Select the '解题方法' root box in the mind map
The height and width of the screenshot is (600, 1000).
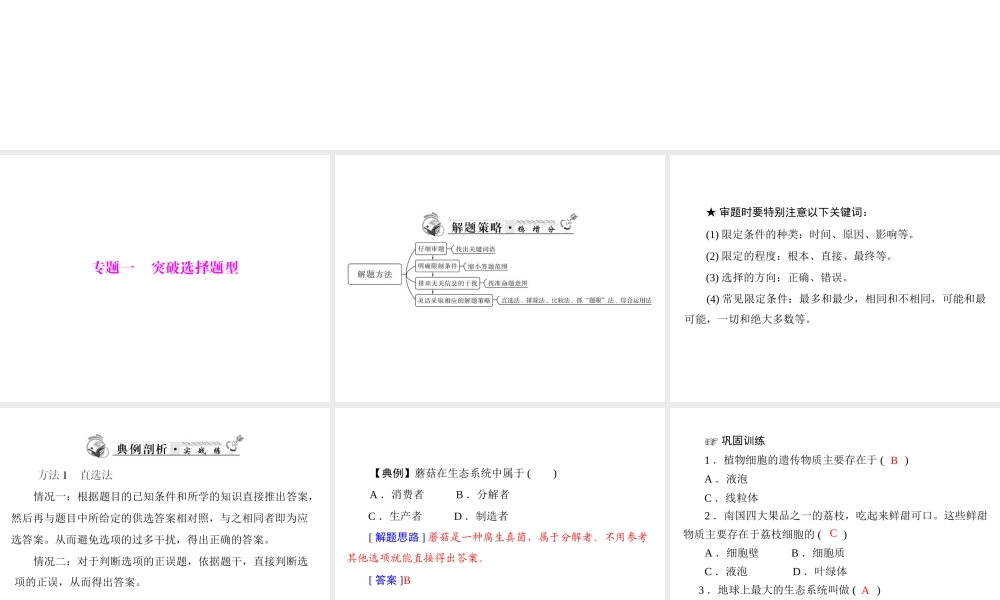tap(374, 274)
